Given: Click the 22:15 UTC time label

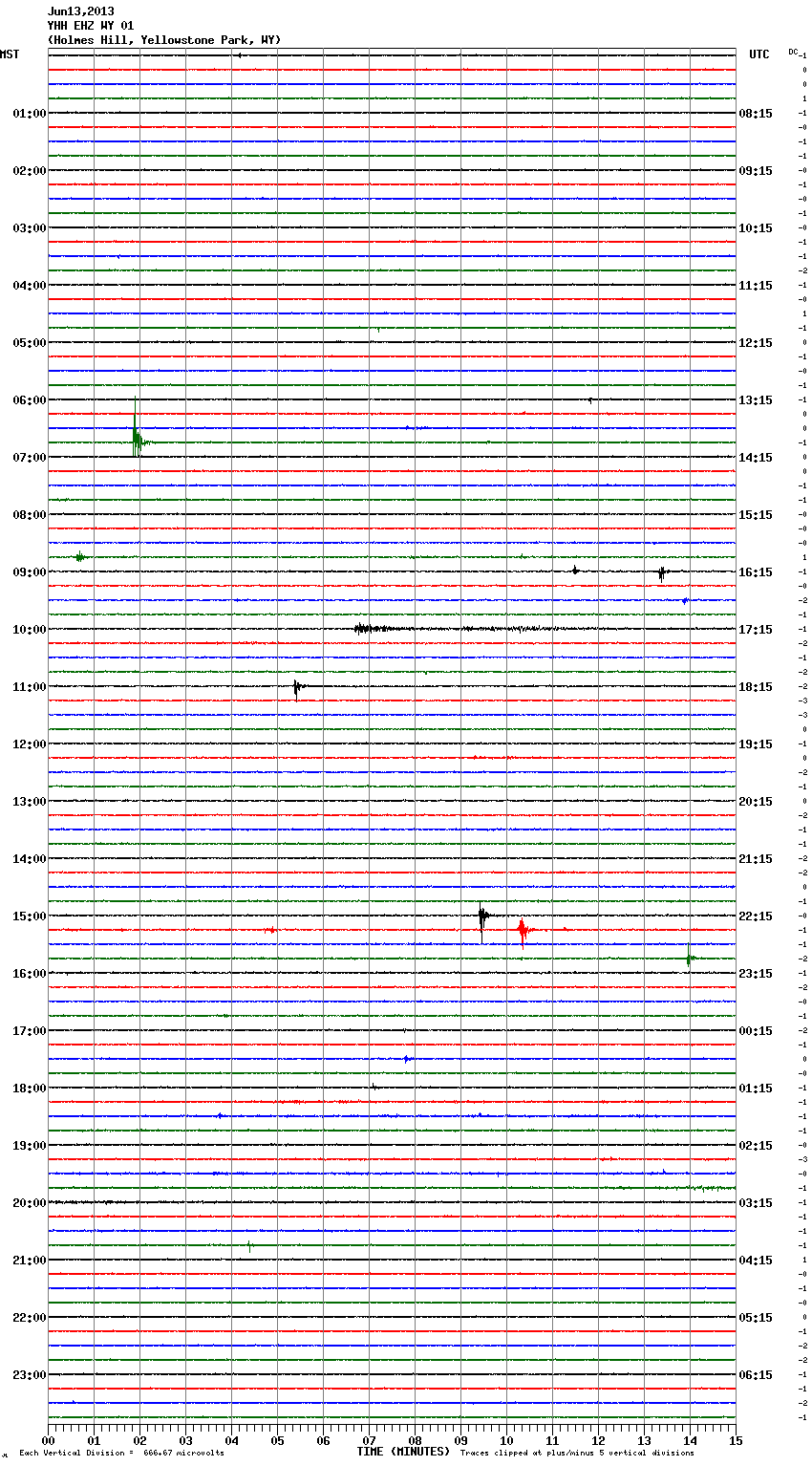Looking at the screenshot, I should pos(756,916).
